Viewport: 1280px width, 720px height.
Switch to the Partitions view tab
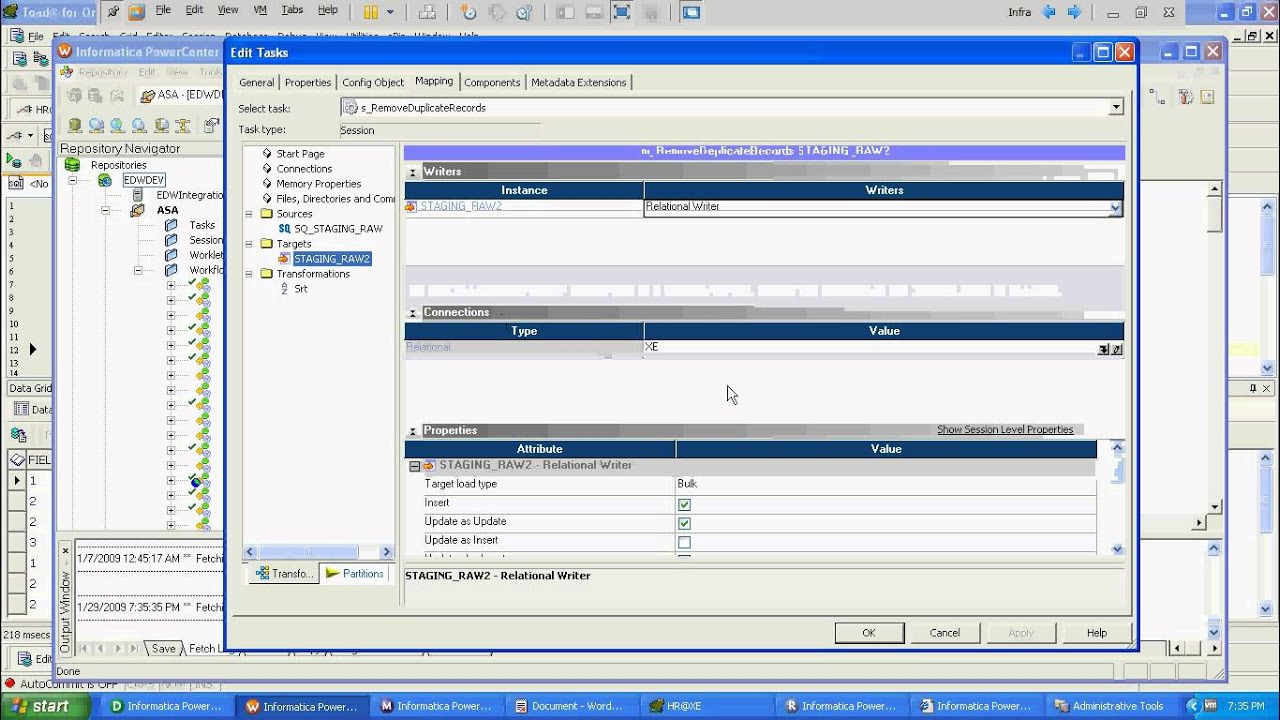coord(355,573)
